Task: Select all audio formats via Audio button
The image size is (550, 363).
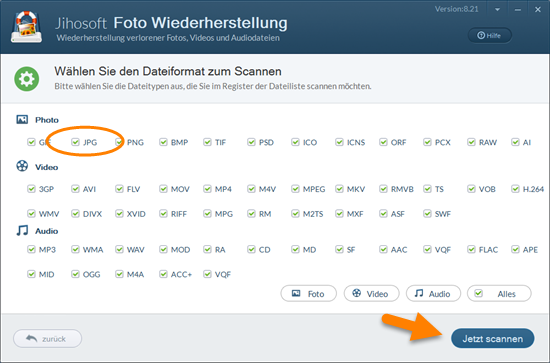Action: click(x=433, y=293)
